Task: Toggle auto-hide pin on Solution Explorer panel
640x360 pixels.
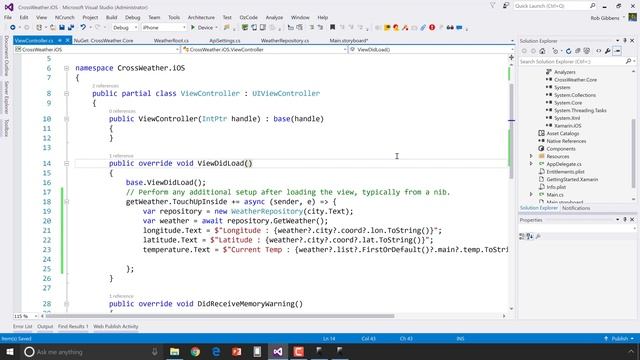Action: click(x=625, y=41)
